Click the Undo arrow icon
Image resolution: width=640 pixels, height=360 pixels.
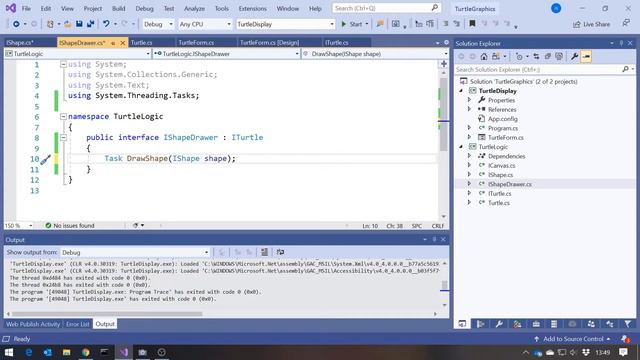coord(106,24)
